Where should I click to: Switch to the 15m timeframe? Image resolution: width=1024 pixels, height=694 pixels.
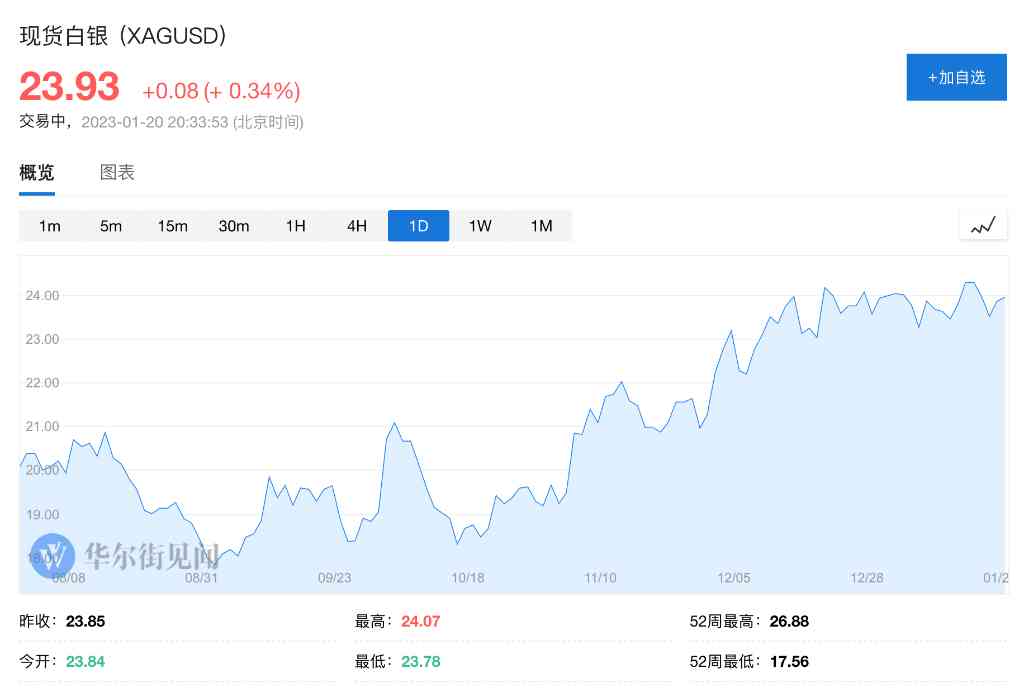[172, 226]
